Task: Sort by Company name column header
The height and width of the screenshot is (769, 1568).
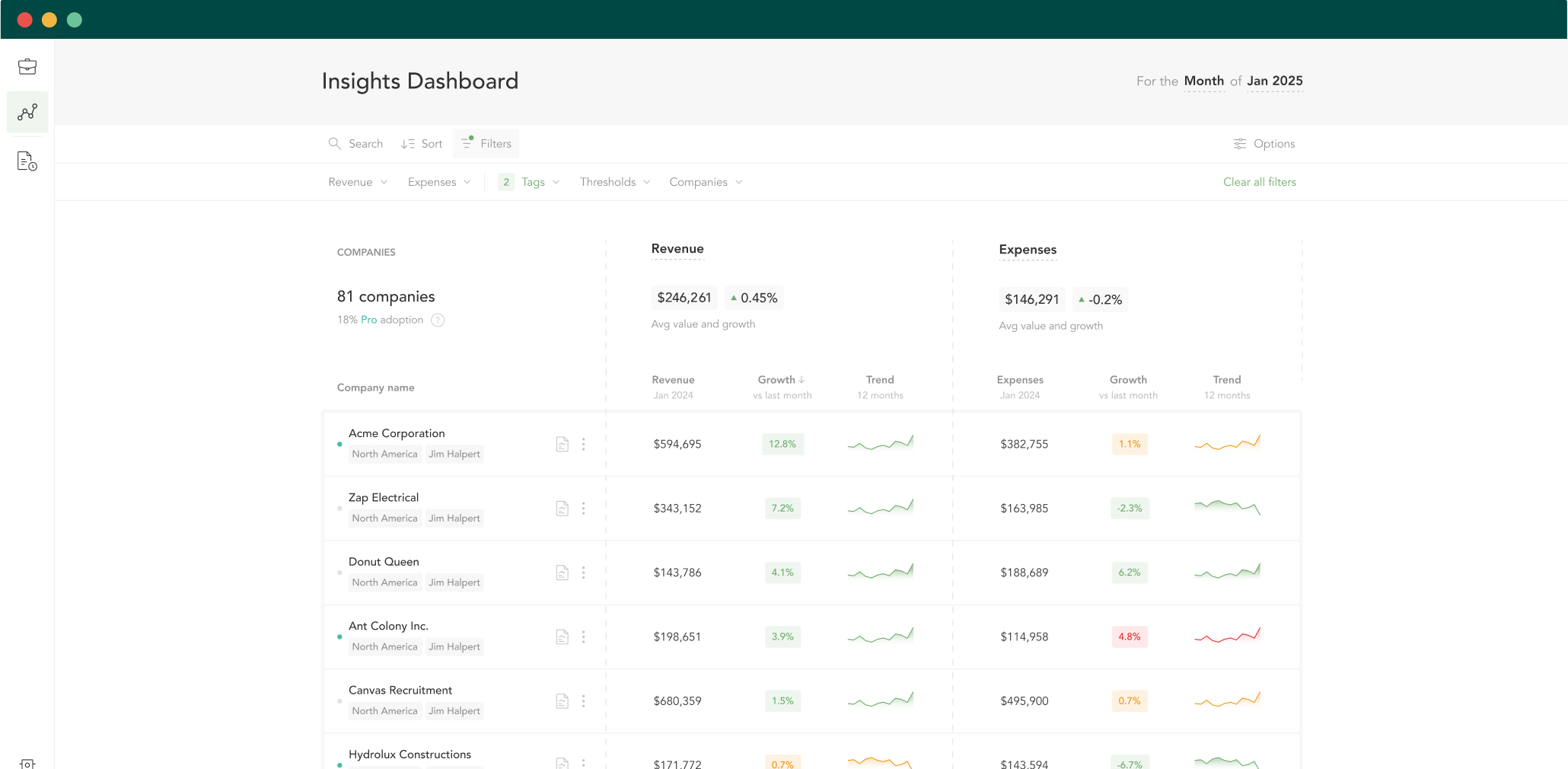Action: point(376,388)
